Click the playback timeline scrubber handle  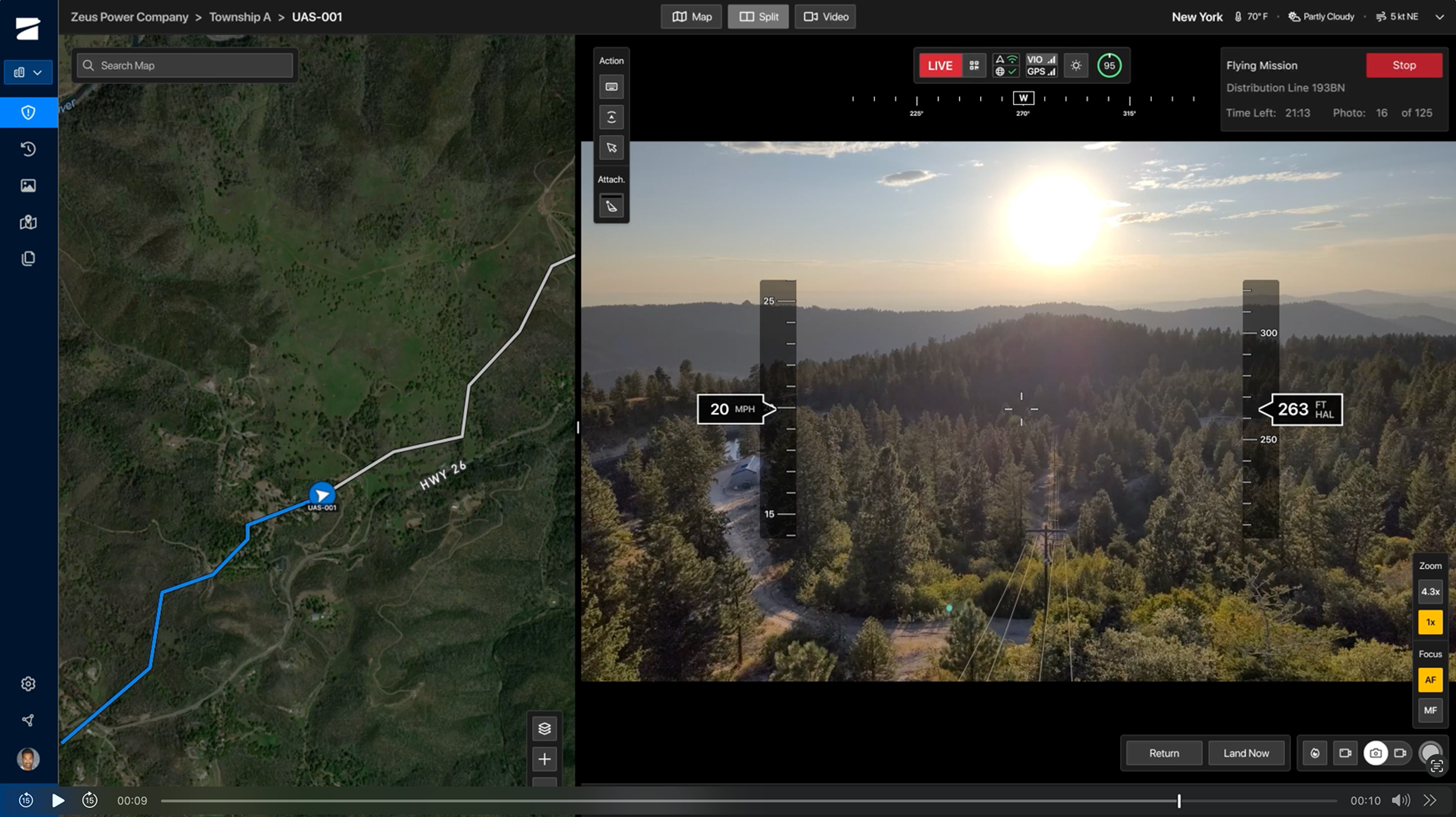tap(1179, 800)
